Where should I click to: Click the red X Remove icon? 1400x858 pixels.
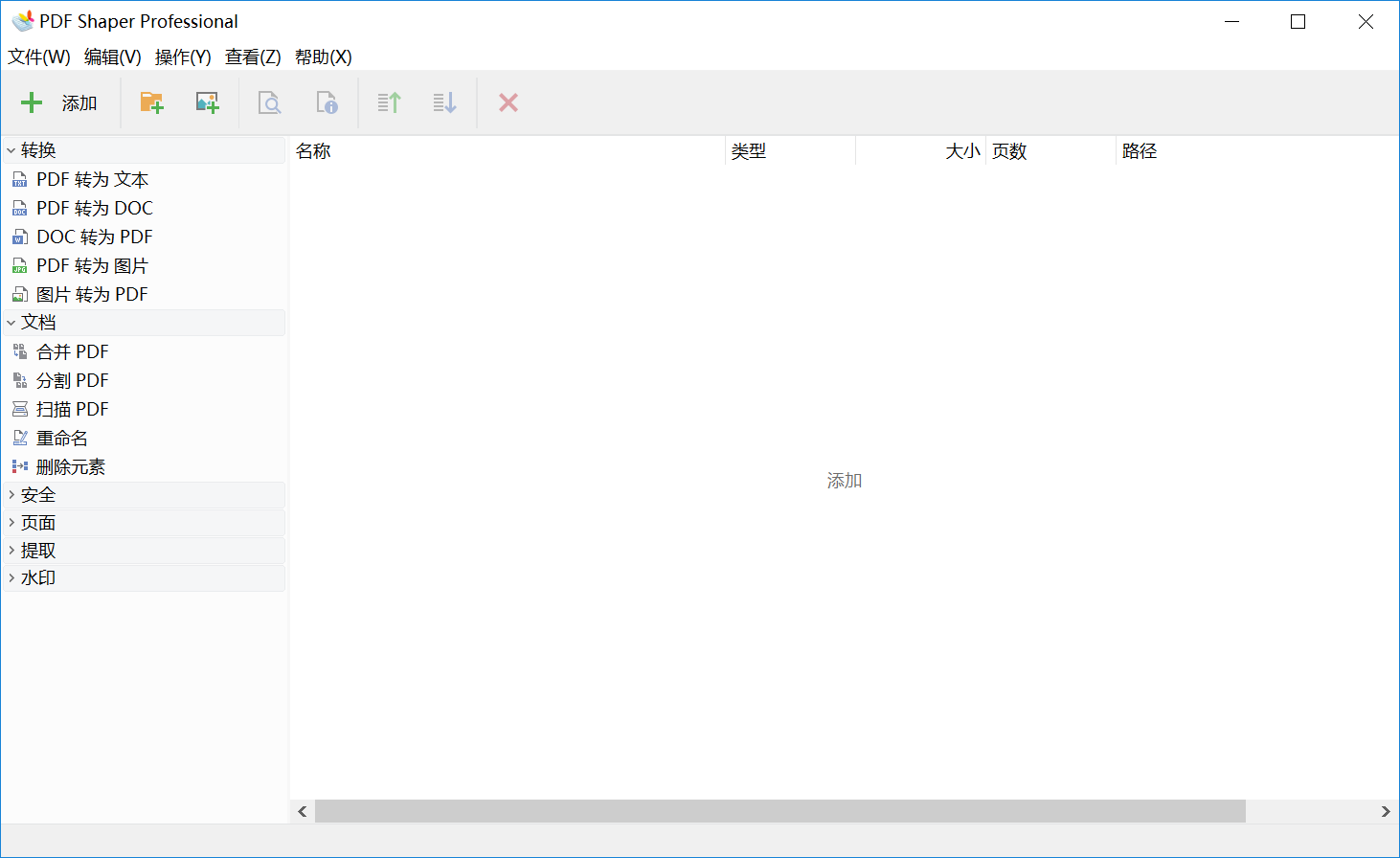tap(508, 102)
